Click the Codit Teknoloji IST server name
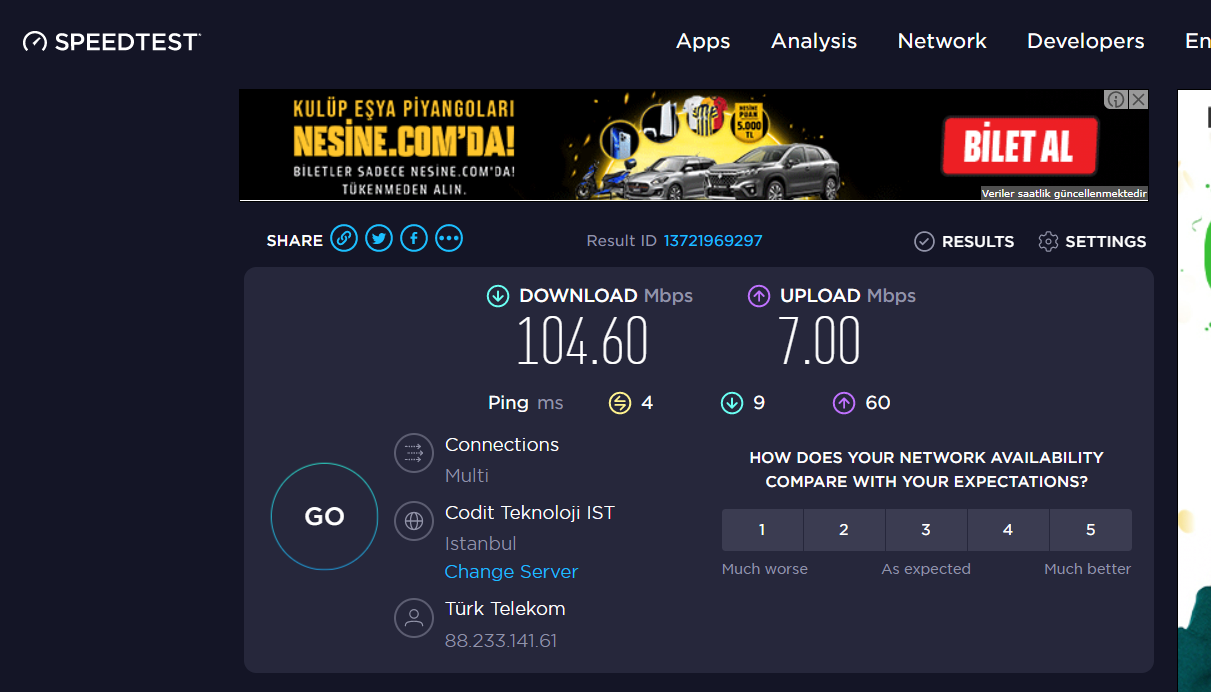The image size is (1211, 692). click(x=530, y=513)
